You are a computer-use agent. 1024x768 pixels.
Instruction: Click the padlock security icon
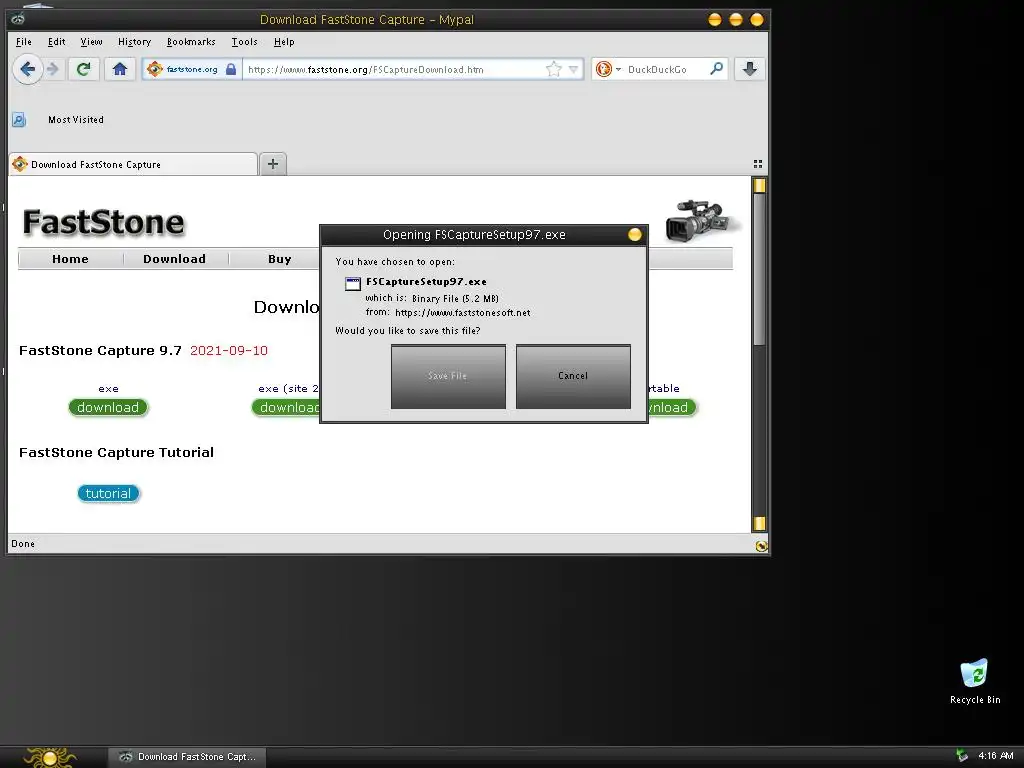[231, 69]
